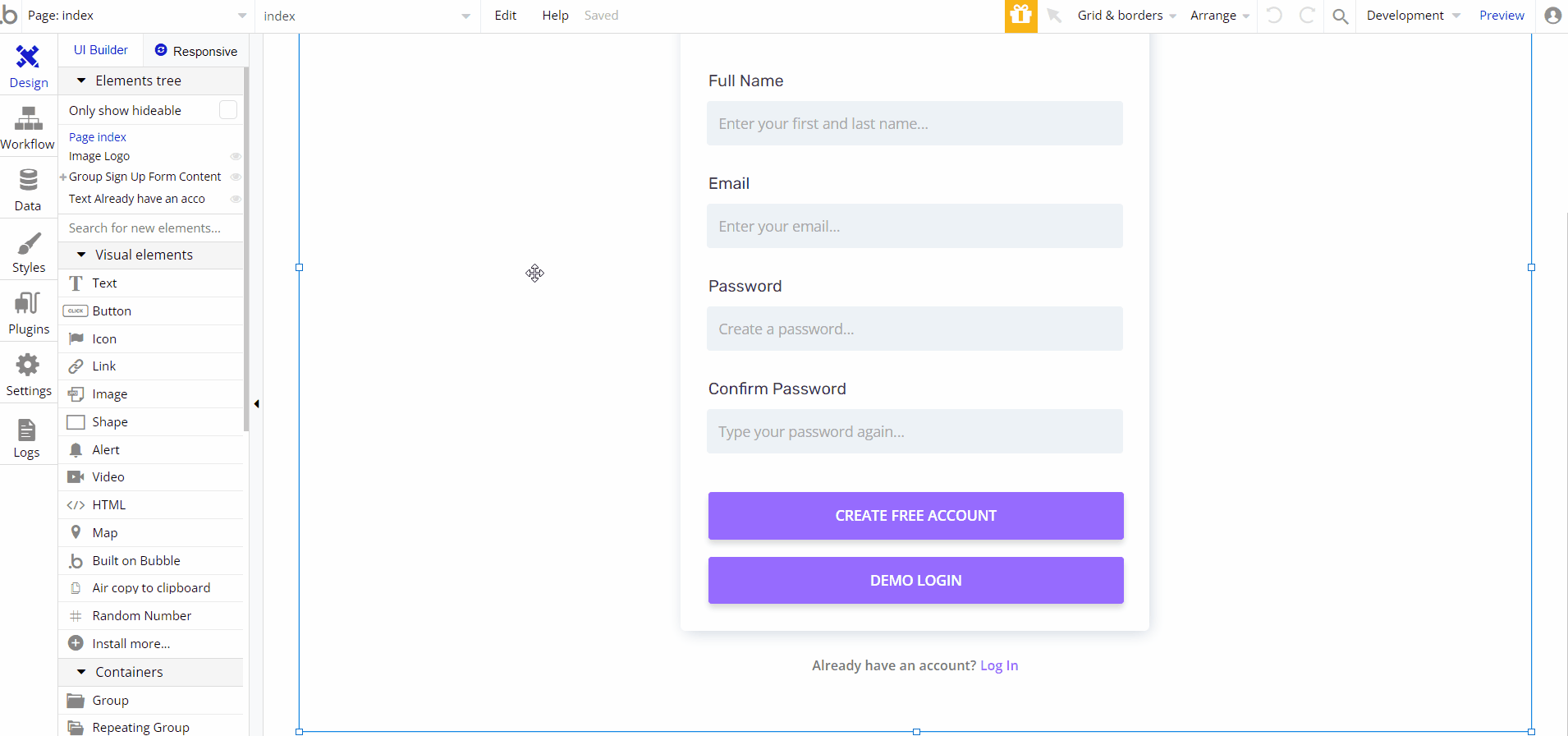Open the Data section

pos(28,190)
